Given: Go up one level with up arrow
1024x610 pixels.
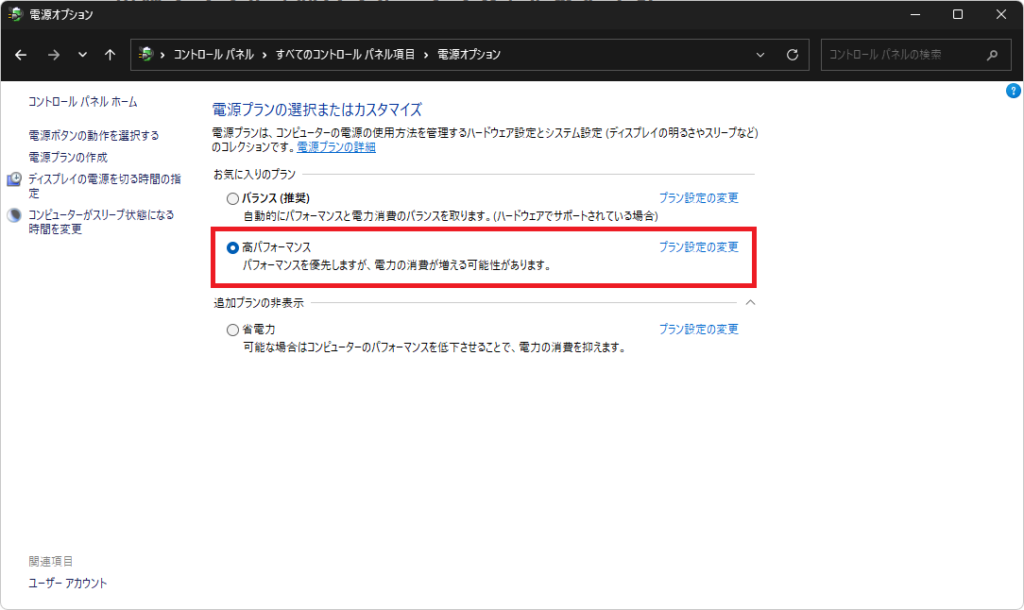Looking at the screenshot, I should 110,55.
